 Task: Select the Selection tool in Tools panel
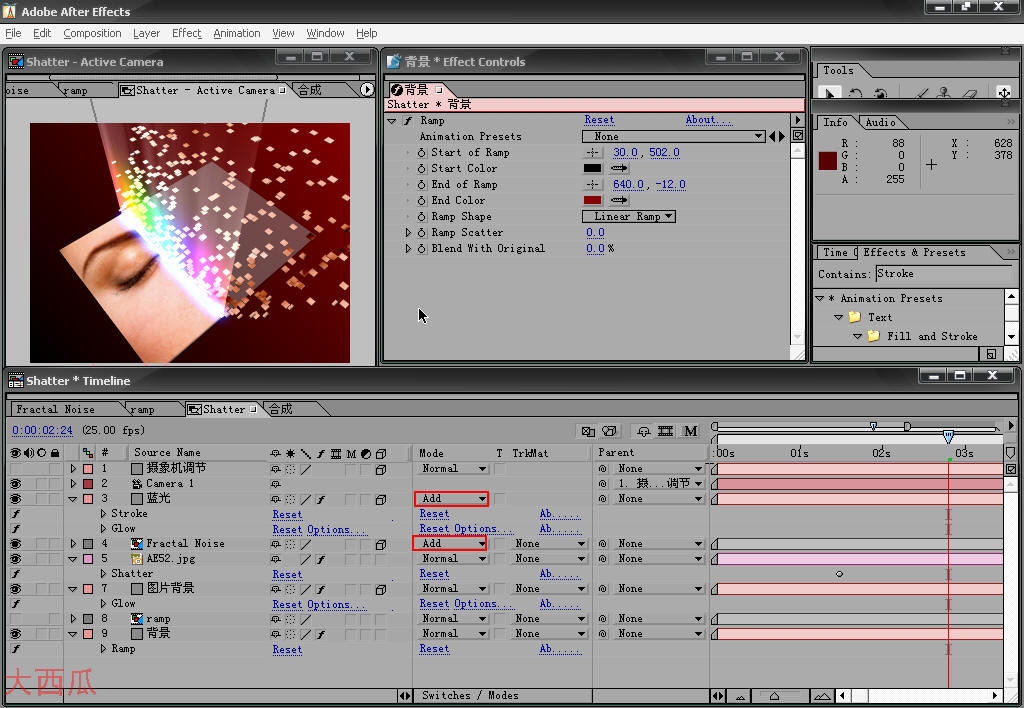pyautogui.click(x=831, y=92)
